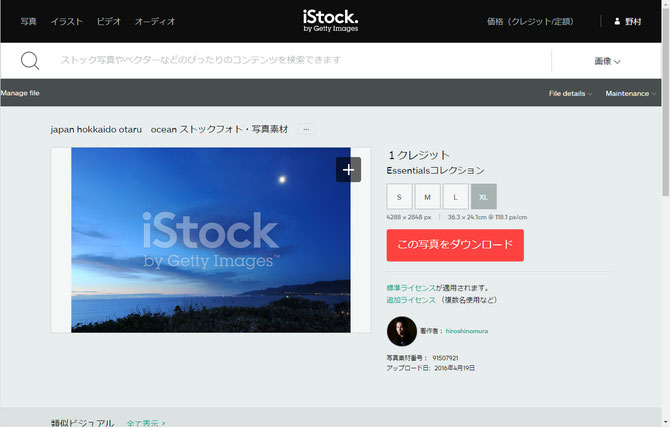
Task: Open the 標準ライセンス link
Action: [x=411, y=288]
